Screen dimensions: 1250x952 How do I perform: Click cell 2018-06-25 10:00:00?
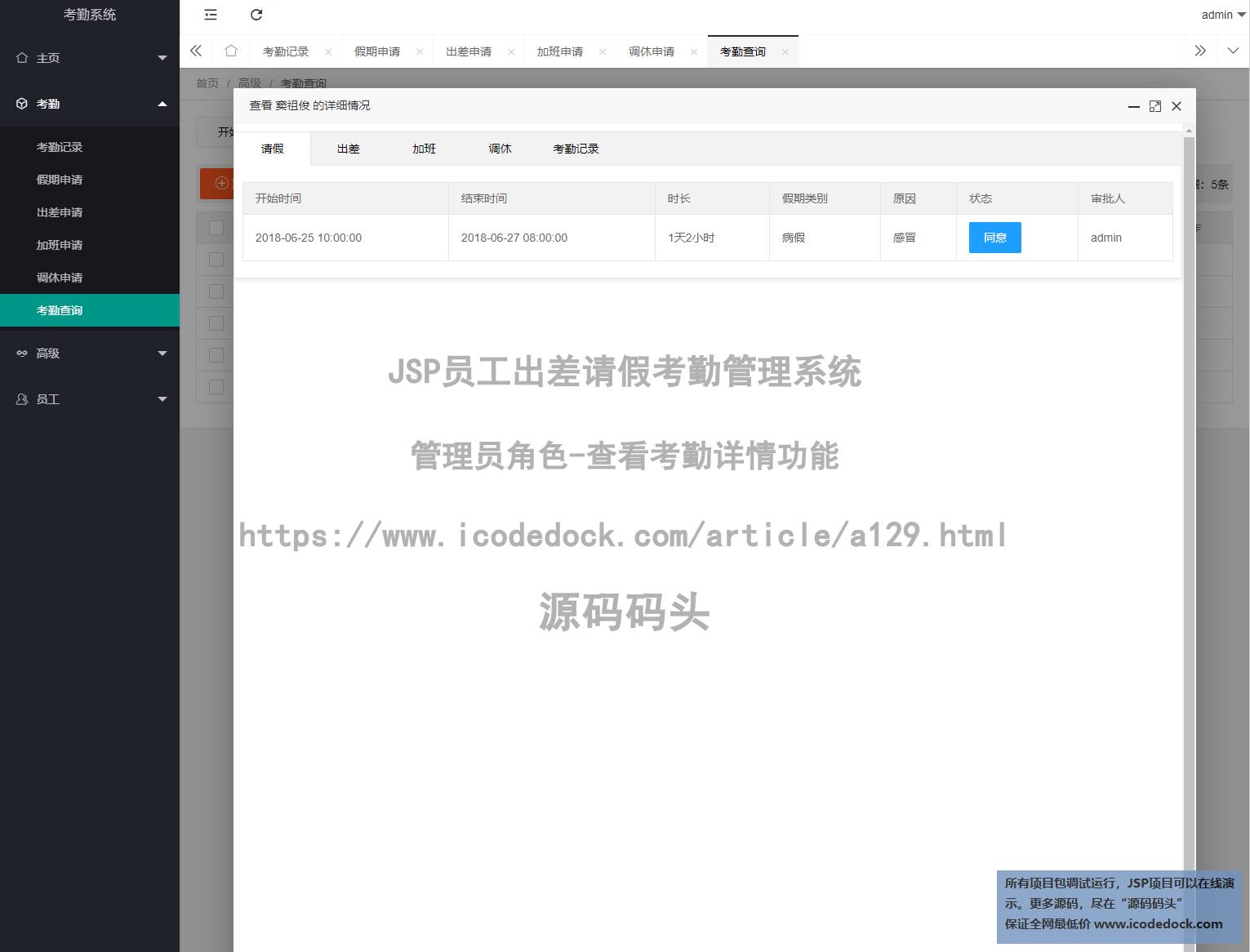(x=345, y=238)
